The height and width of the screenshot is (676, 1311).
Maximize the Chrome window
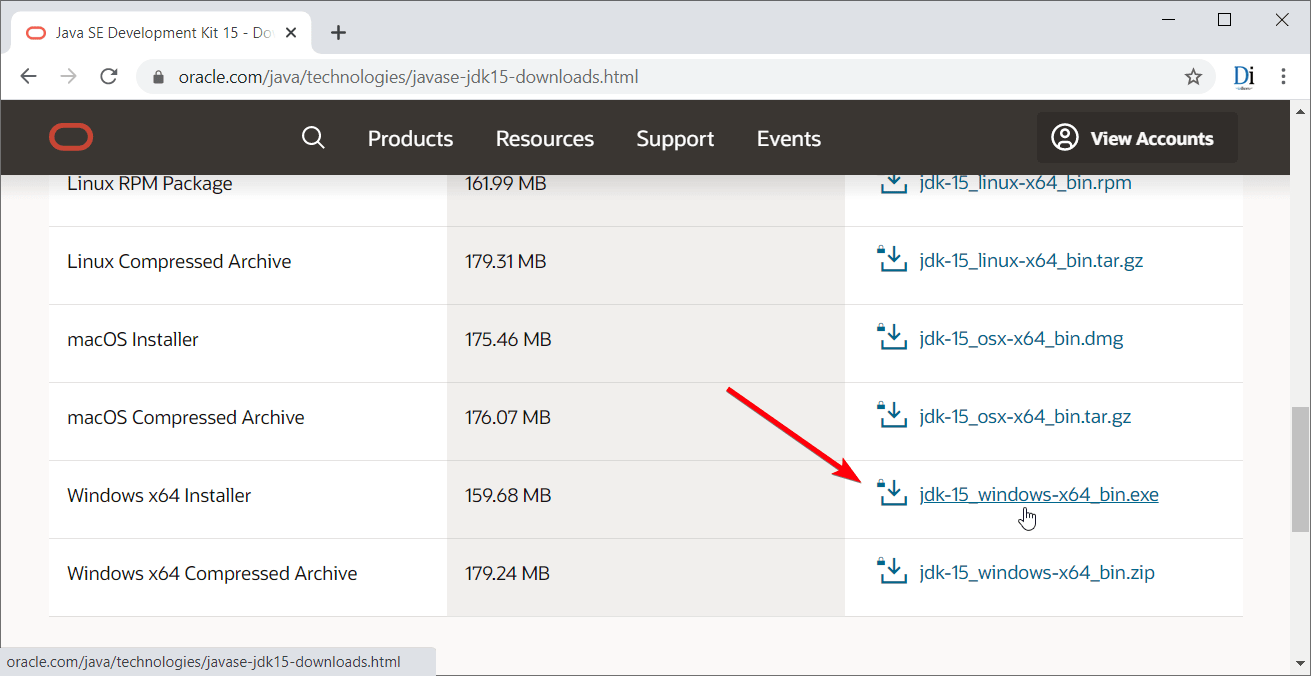click(1225, 19)
